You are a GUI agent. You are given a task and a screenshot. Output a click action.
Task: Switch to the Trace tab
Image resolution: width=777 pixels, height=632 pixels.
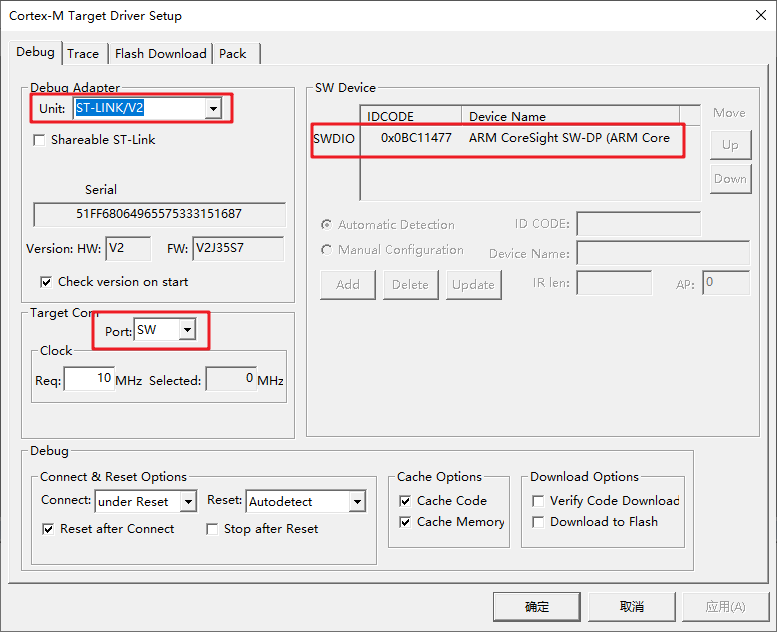[83, 54]
